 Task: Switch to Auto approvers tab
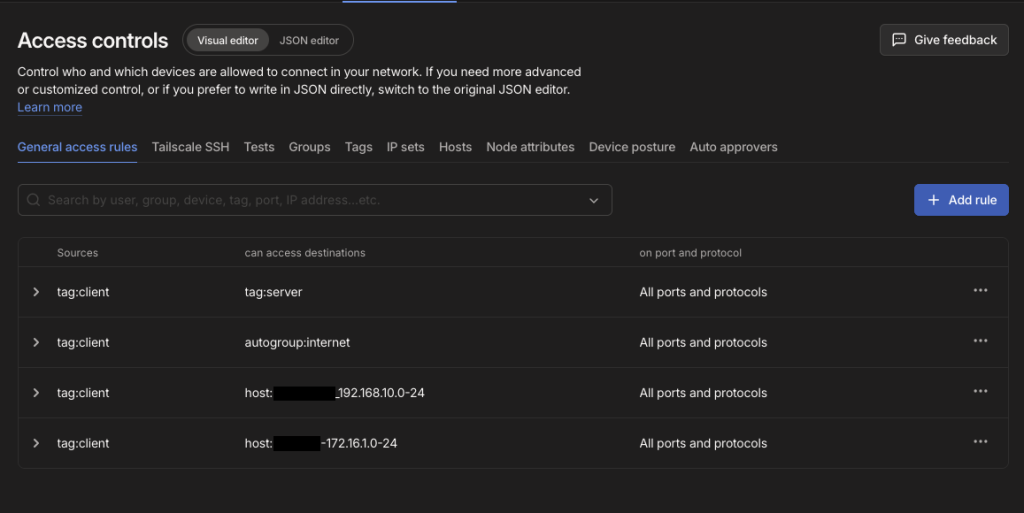(x=733, y=147)
